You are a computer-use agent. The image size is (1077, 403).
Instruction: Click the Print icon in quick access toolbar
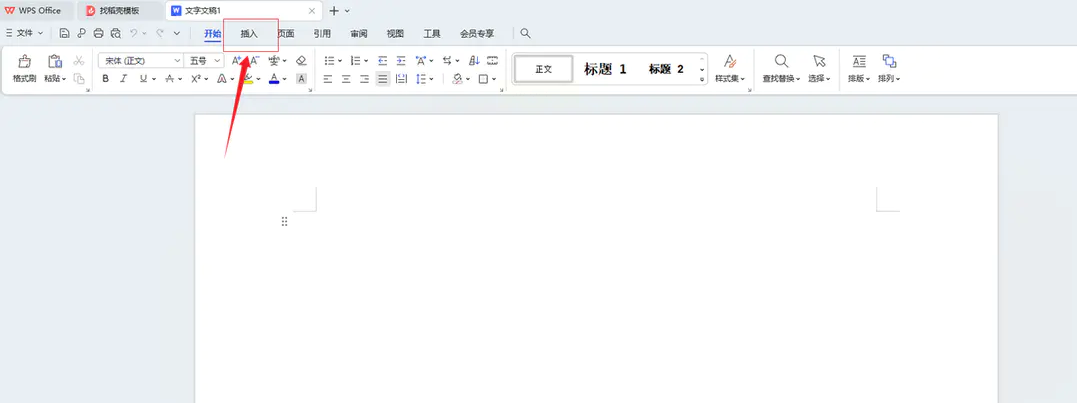coord(98,33)
